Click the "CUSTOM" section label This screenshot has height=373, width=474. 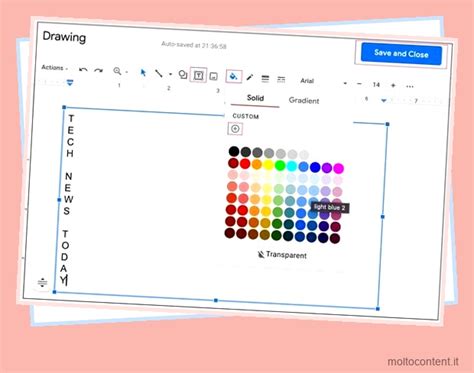(246, 116)
